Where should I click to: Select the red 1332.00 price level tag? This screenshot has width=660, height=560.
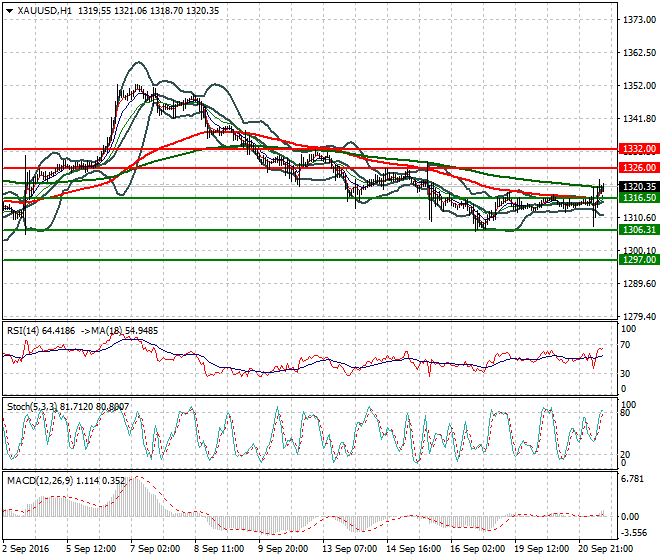tap(638, 148)
